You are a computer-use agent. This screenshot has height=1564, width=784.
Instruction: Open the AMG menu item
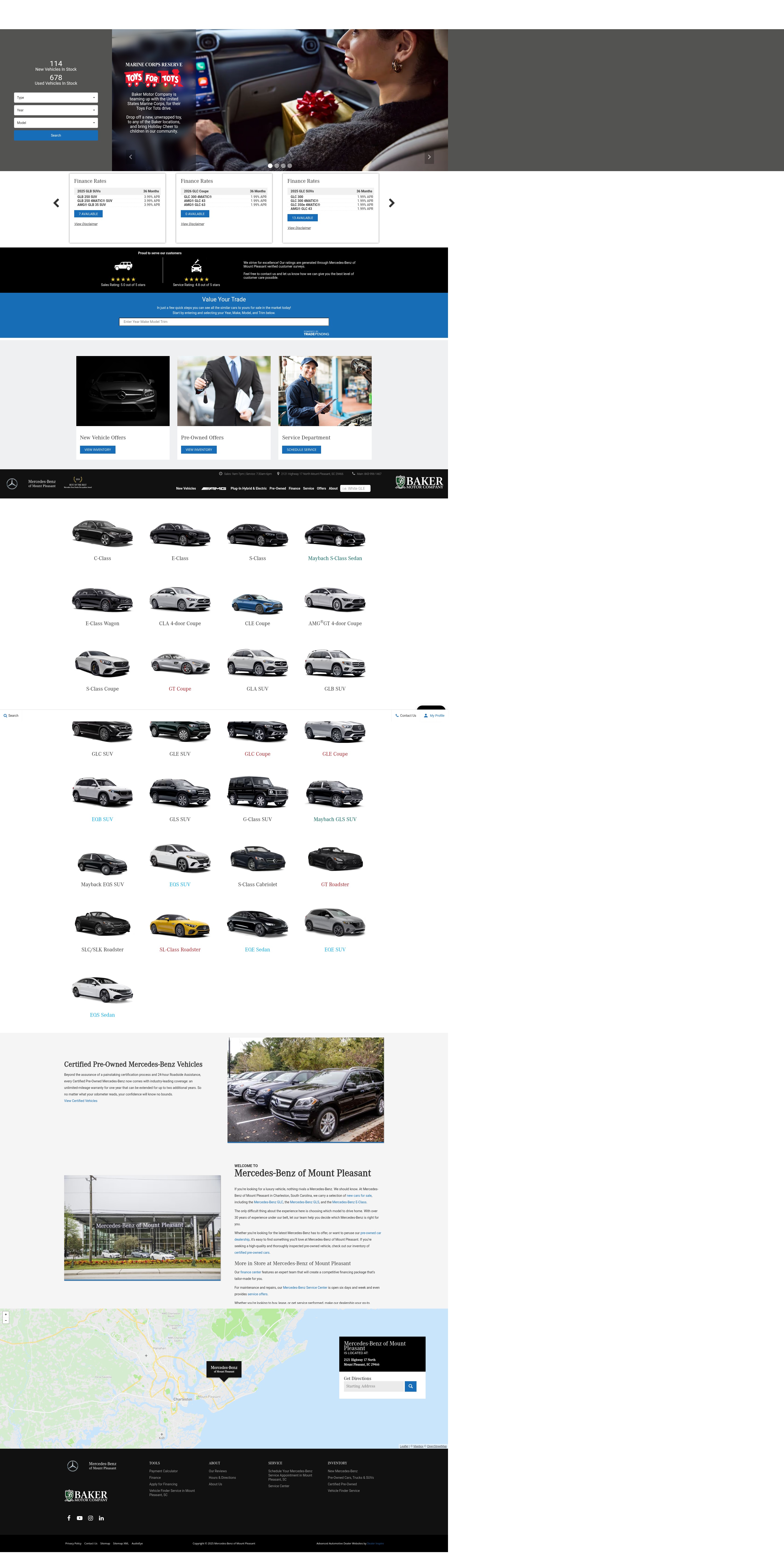click(x=213, y=489)
